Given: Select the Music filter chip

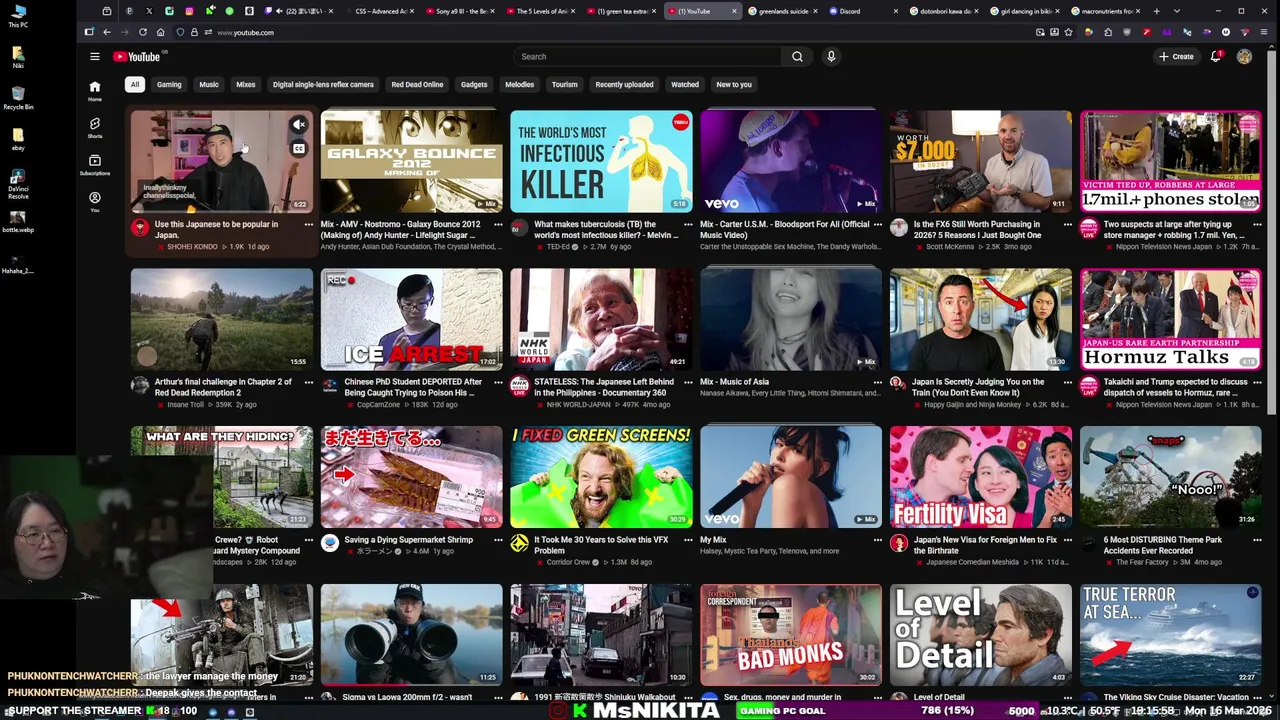Looking at the screenshot, I should coord(209,85).
